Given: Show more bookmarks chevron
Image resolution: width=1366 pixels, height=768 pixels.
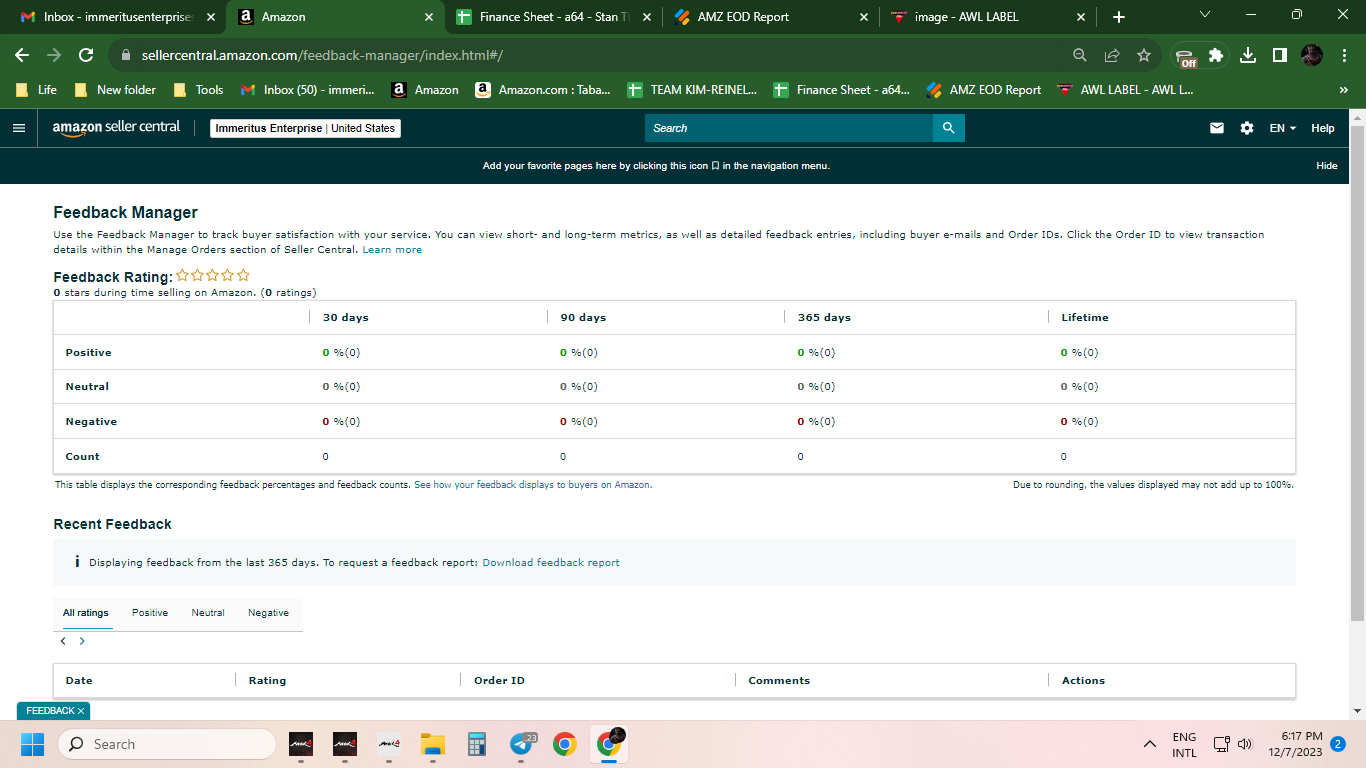Looking at the screenshot, I should click(x=1343, y=90).
